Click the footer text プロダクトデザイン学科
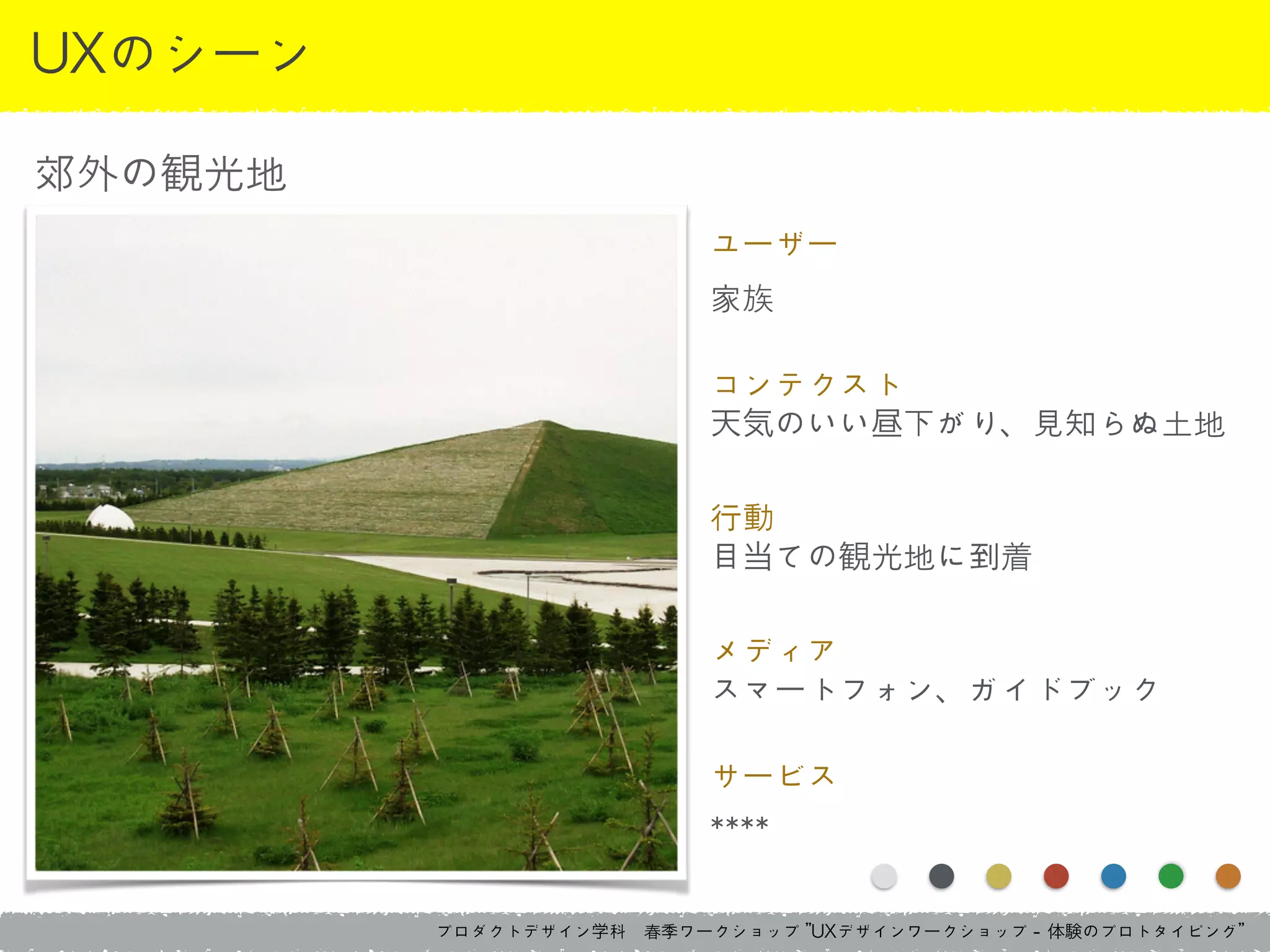Viewport: 1270px width, 952px height. coord(531,931)
